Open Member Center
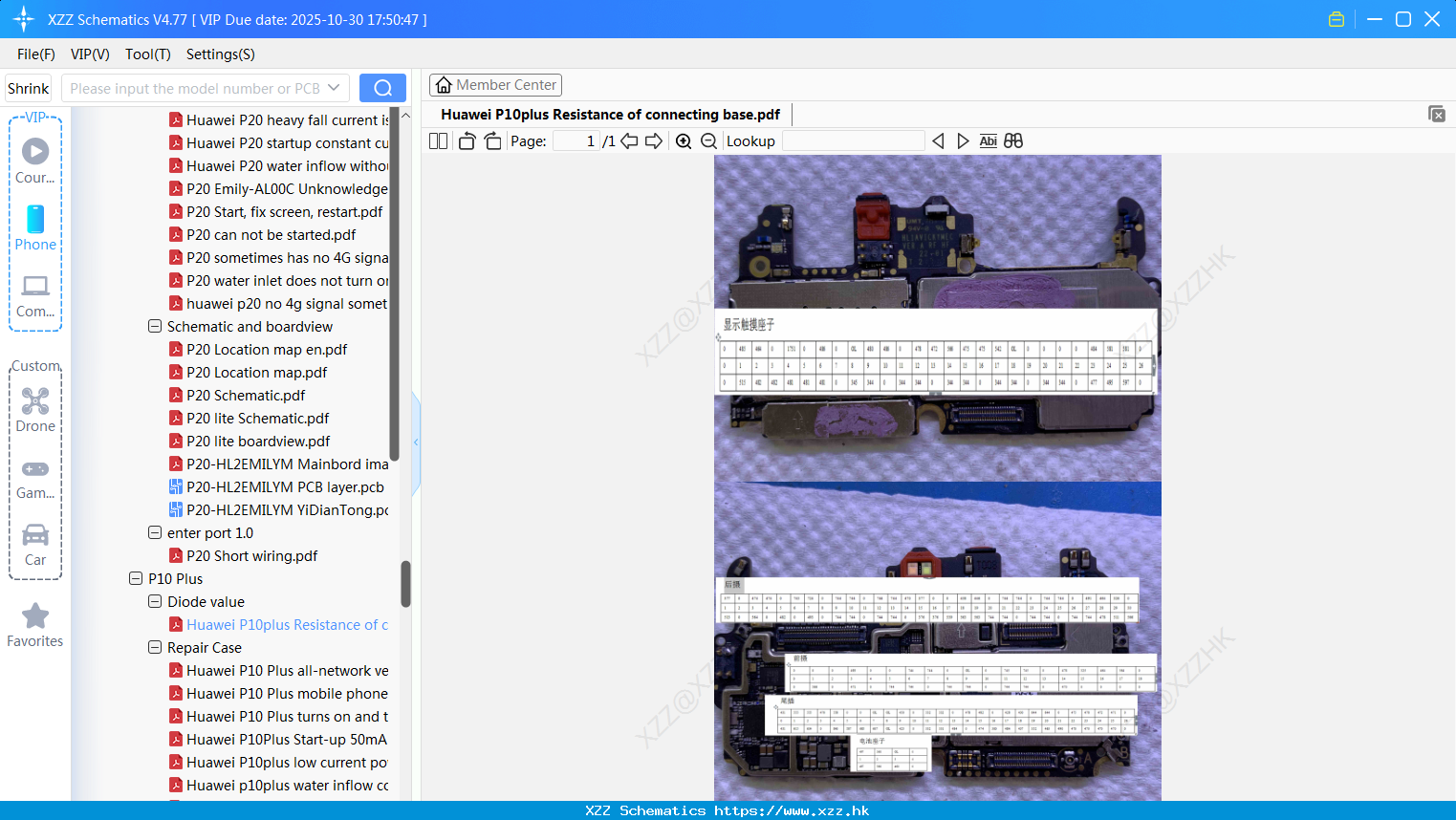 tap(495, 85)
